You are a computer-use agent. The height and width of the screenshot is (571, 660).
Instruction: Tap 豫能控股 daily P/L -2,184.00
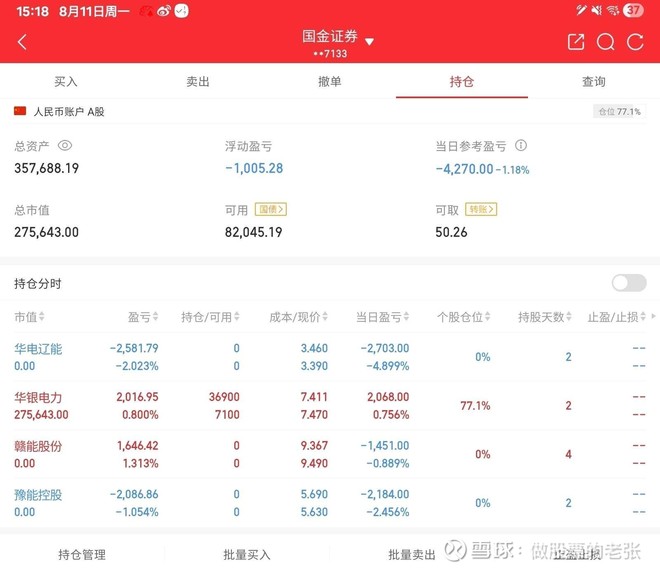pos(385,494)
